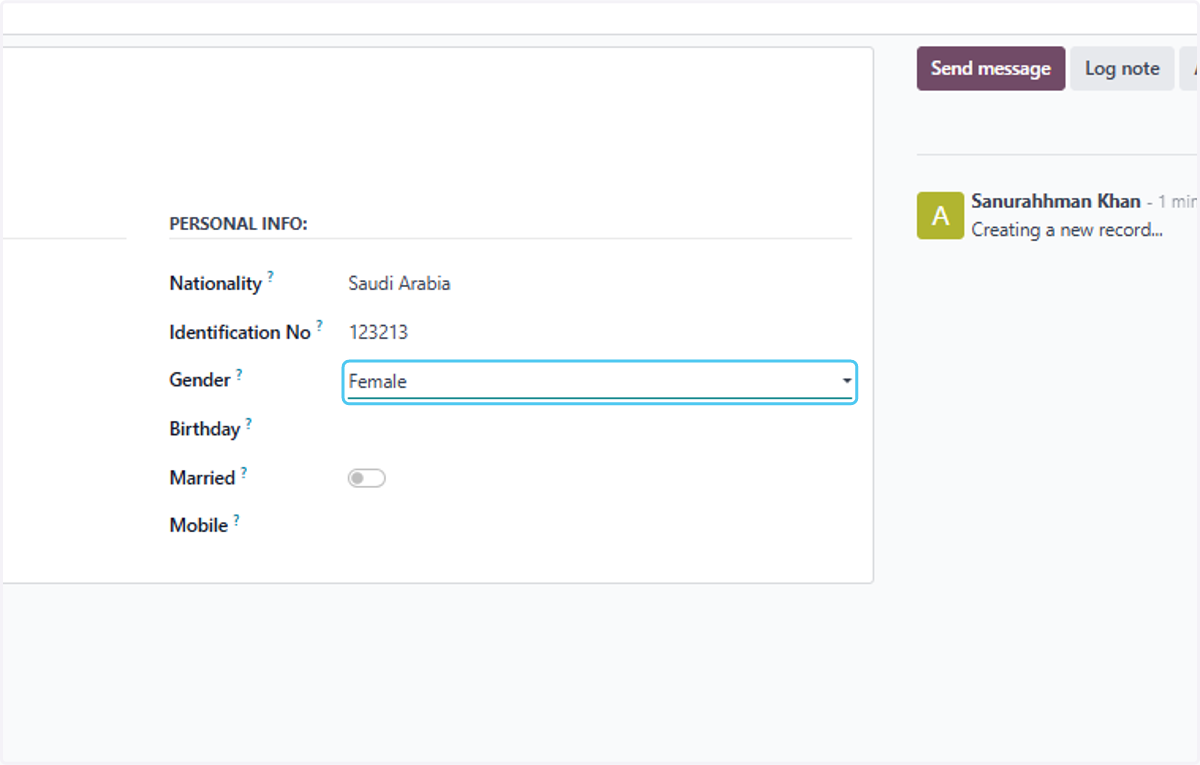Screen dimensions: 1200x765
Task: Click the Identification No label
Action: [x=240, y=333]
